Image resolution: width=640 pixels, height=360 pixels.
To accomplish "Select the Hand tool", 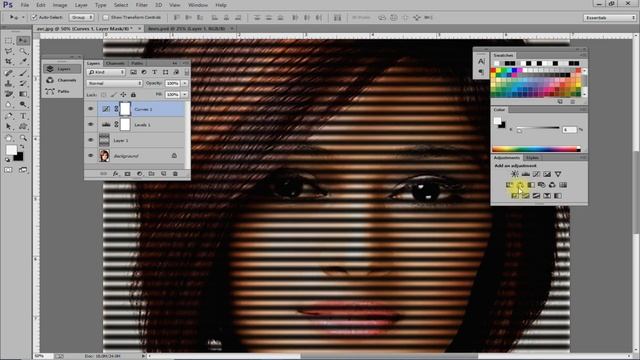I will (x=9, y=138).
